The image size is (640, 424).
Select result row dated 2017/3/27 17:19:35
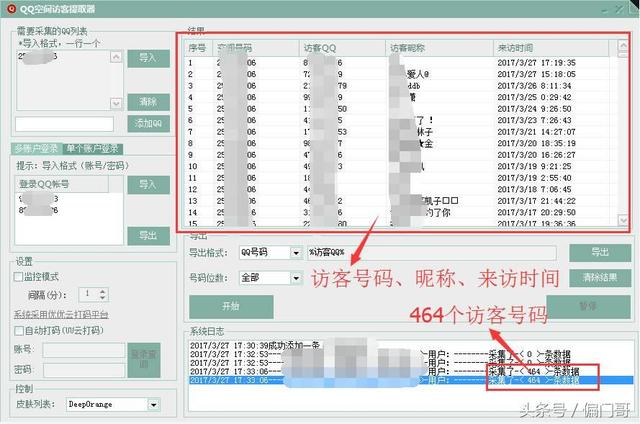click(400, 63)
